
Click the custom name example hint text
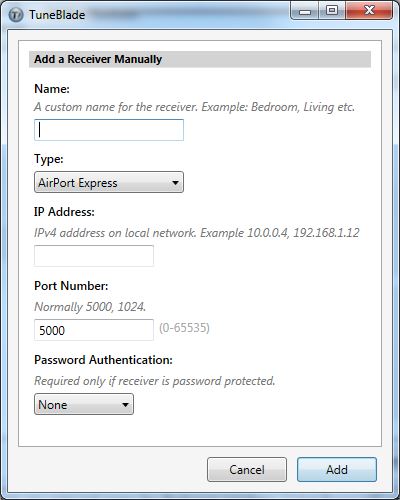tap(194, 107)
